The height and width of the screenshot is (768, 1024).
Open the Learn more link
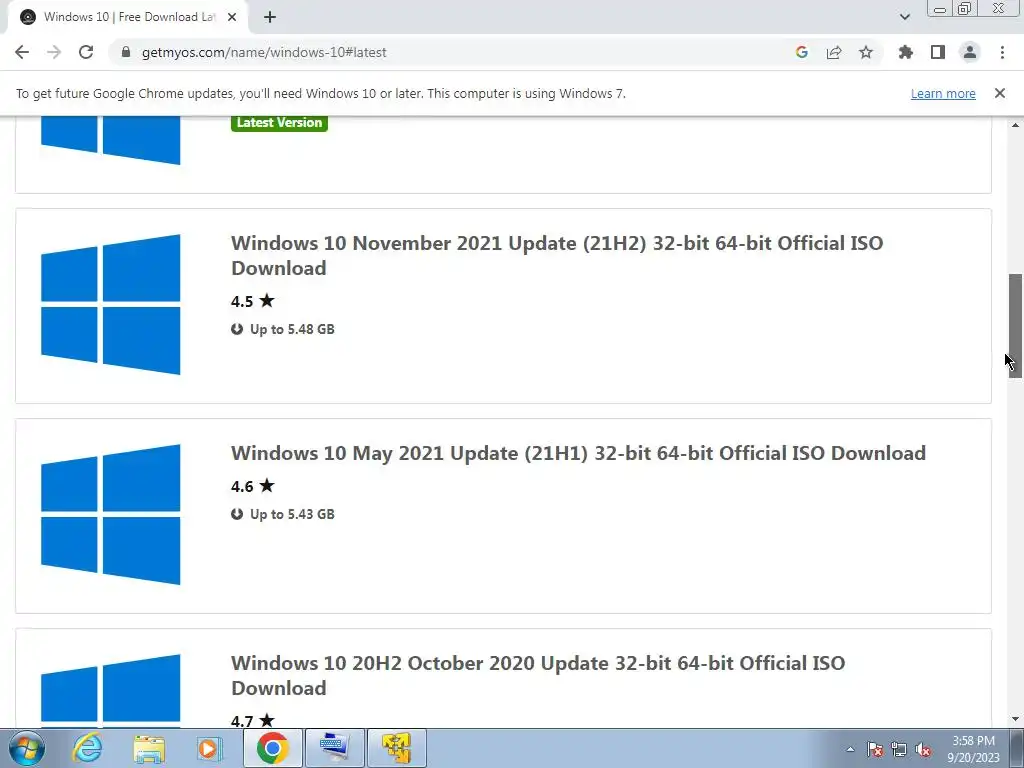943,93
